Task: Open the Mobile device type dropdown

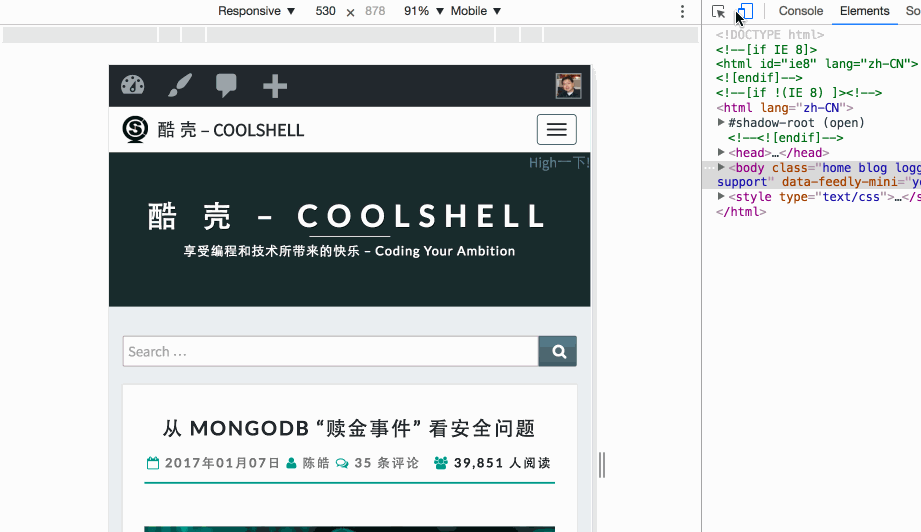Action: click(x=475, y=11)
